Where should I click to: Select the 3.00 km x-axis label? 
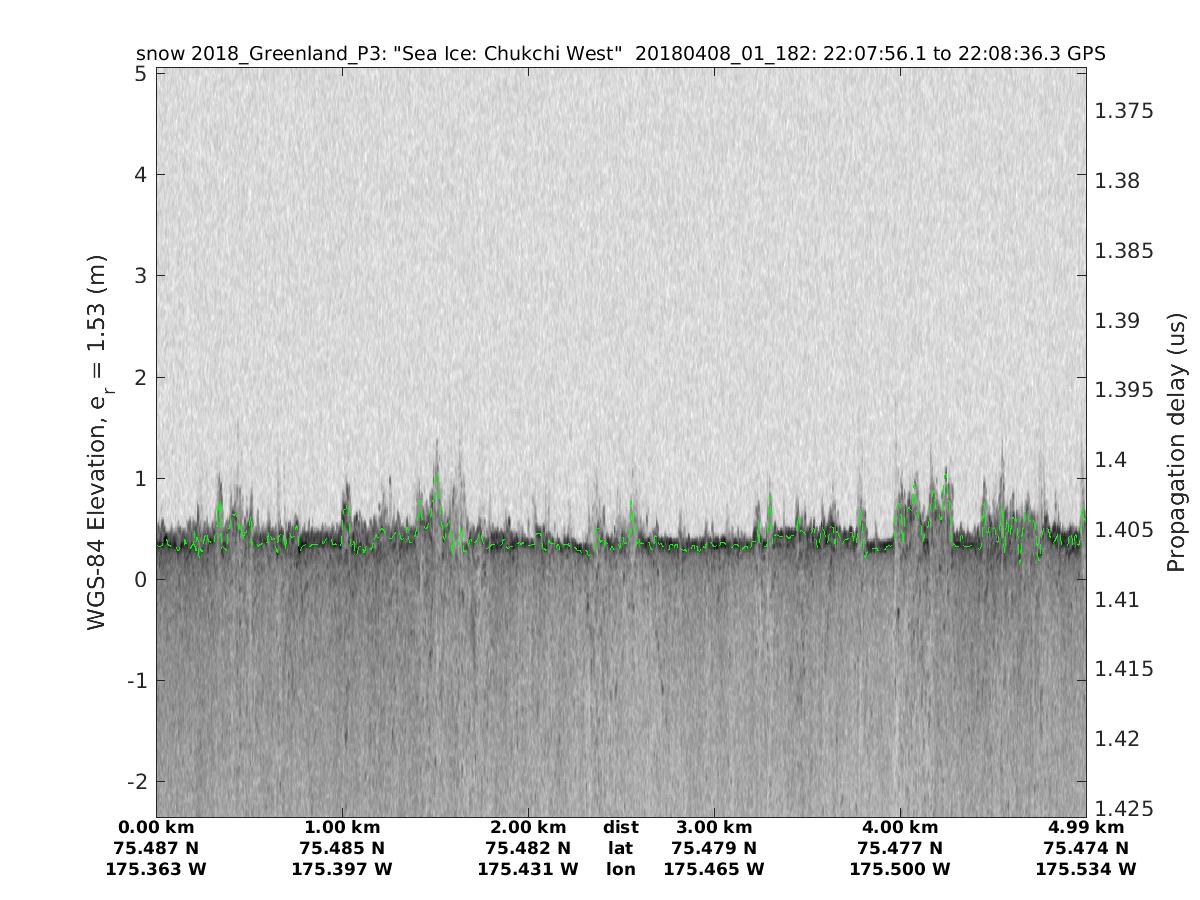(714, 827)
